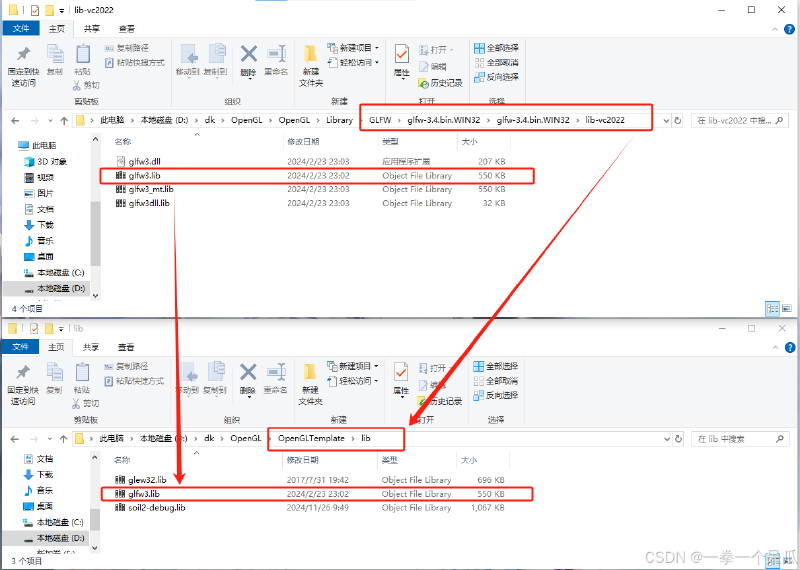Click Select all (全部选择) in lib window ribbon
Viewport: 800px width, 570px height.
pos(496,366)
